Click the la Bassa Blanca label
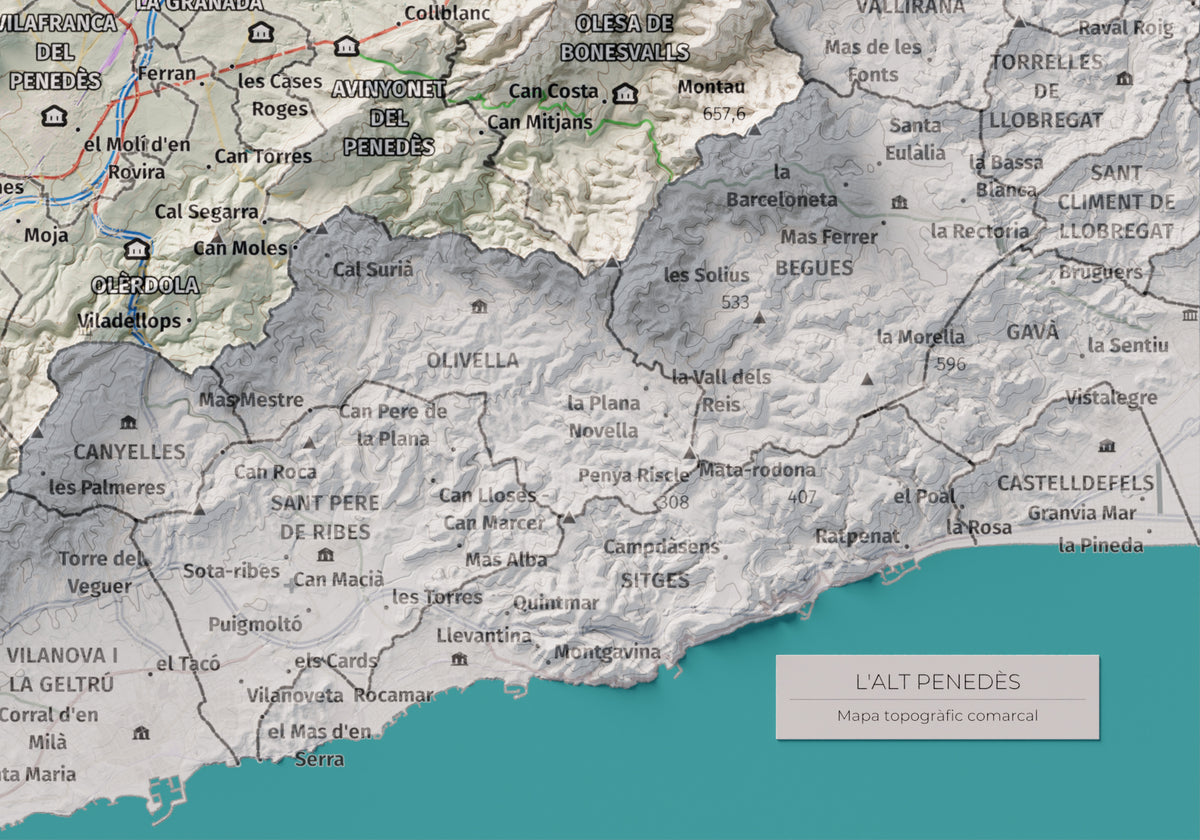1200x840 pixels. [x=1006, y=176]
